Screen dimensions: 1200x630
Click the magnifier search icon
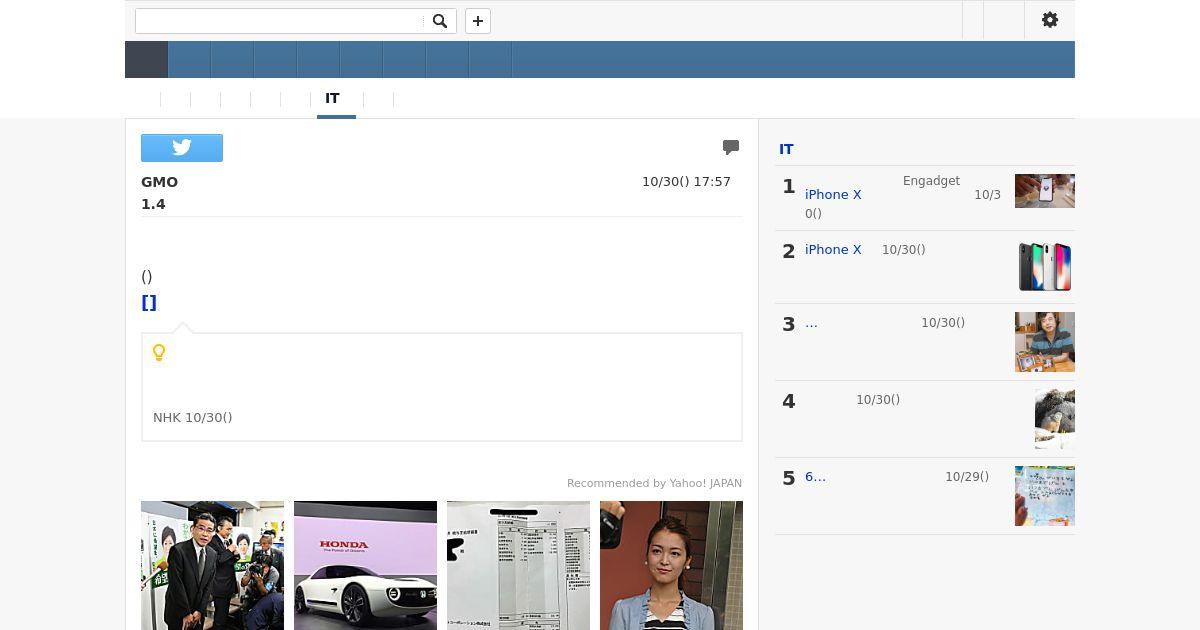point(439,21)
